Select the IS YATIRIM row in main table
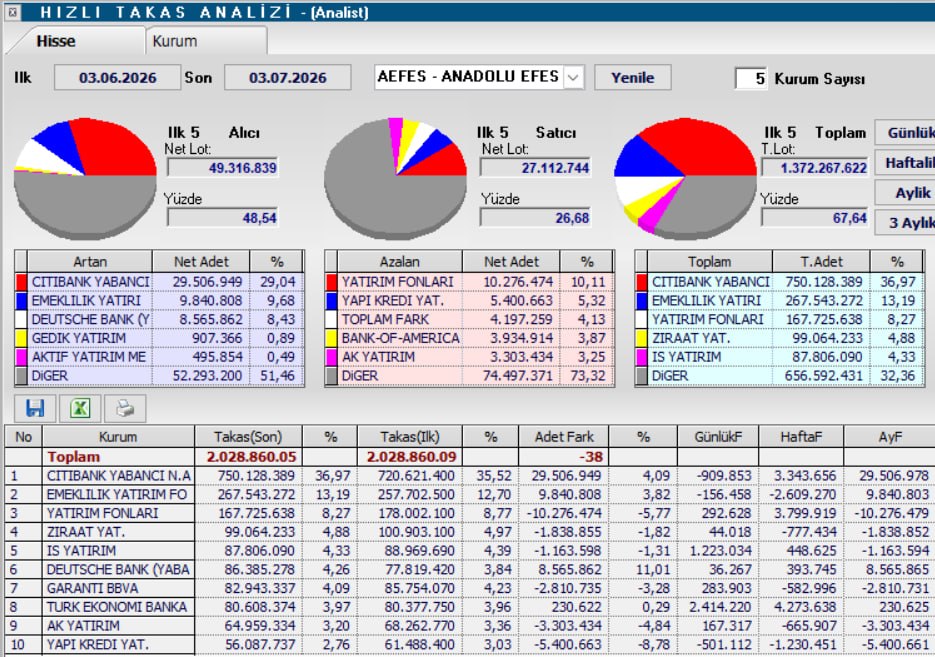Screen dimensions: 935x657 coord(470,550)
